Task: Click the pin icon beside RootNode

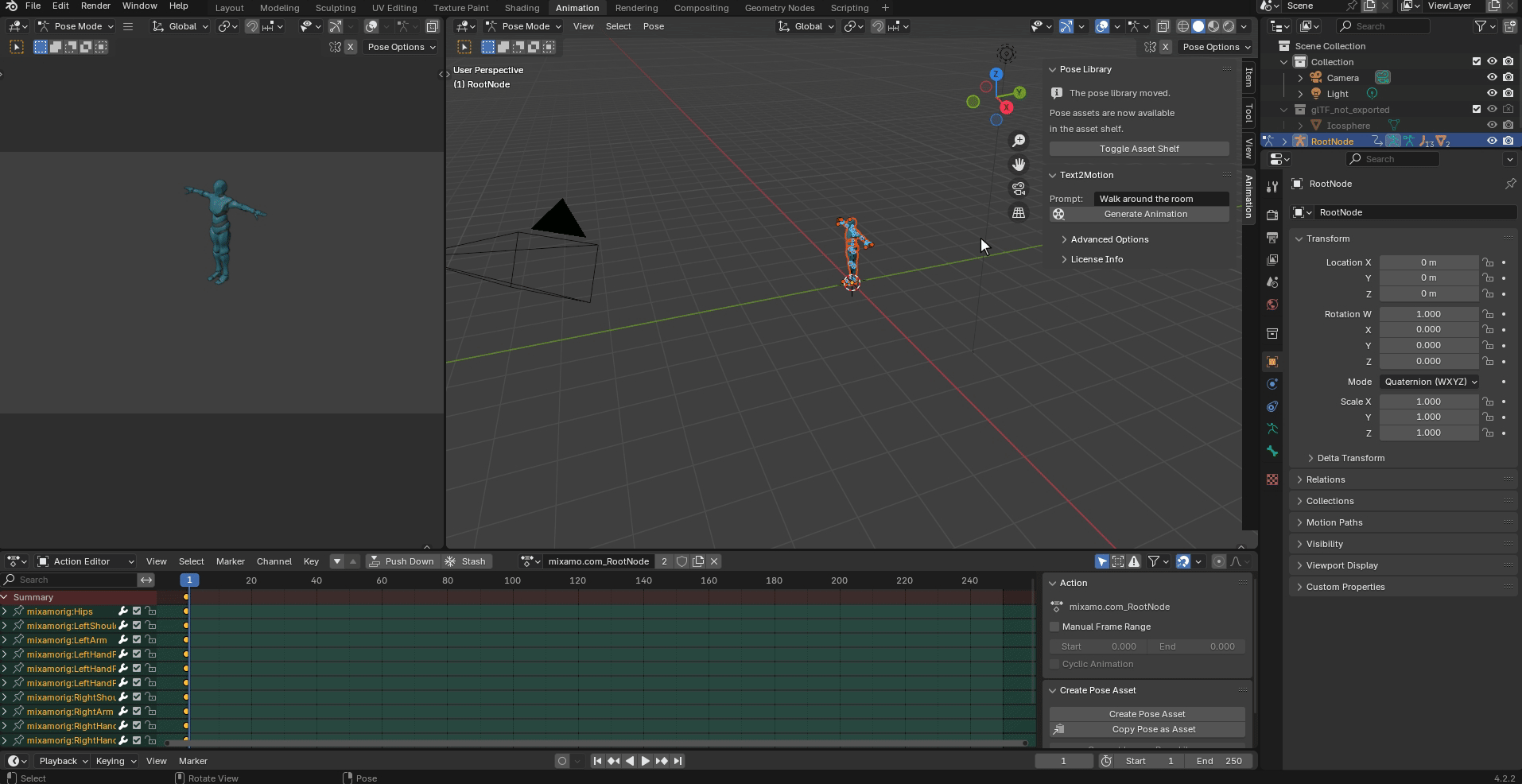Action: (1509, 184)
